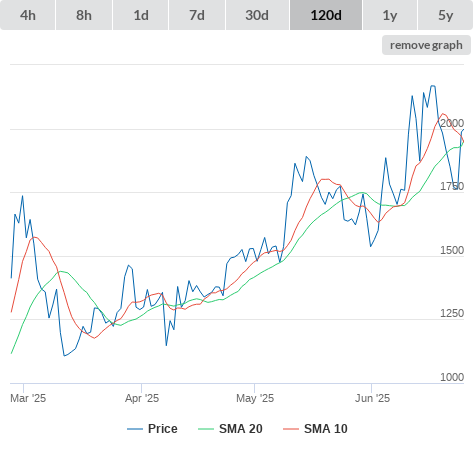474x455 pixels.
Task: Select the 4h time range tab
Action: (28, 15)
